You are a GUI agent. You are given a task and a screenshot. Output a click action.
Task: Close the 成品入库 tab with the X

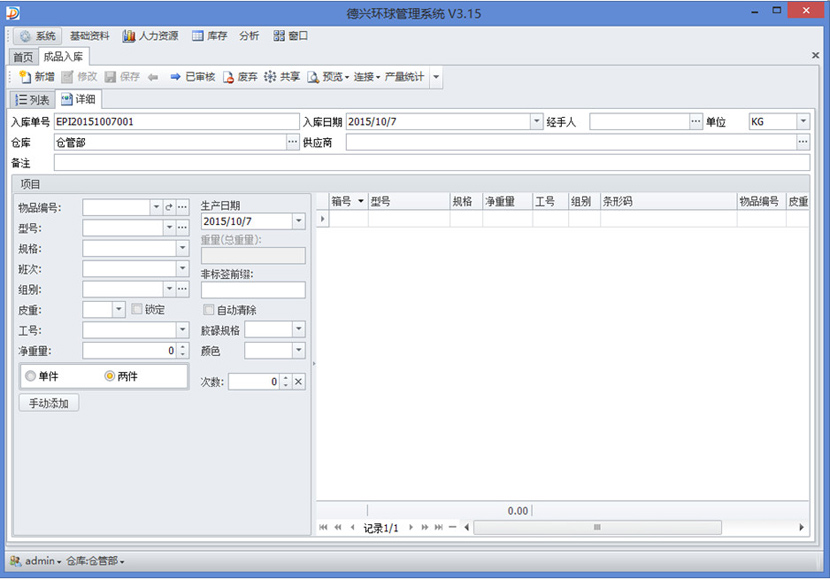[815, 55]
